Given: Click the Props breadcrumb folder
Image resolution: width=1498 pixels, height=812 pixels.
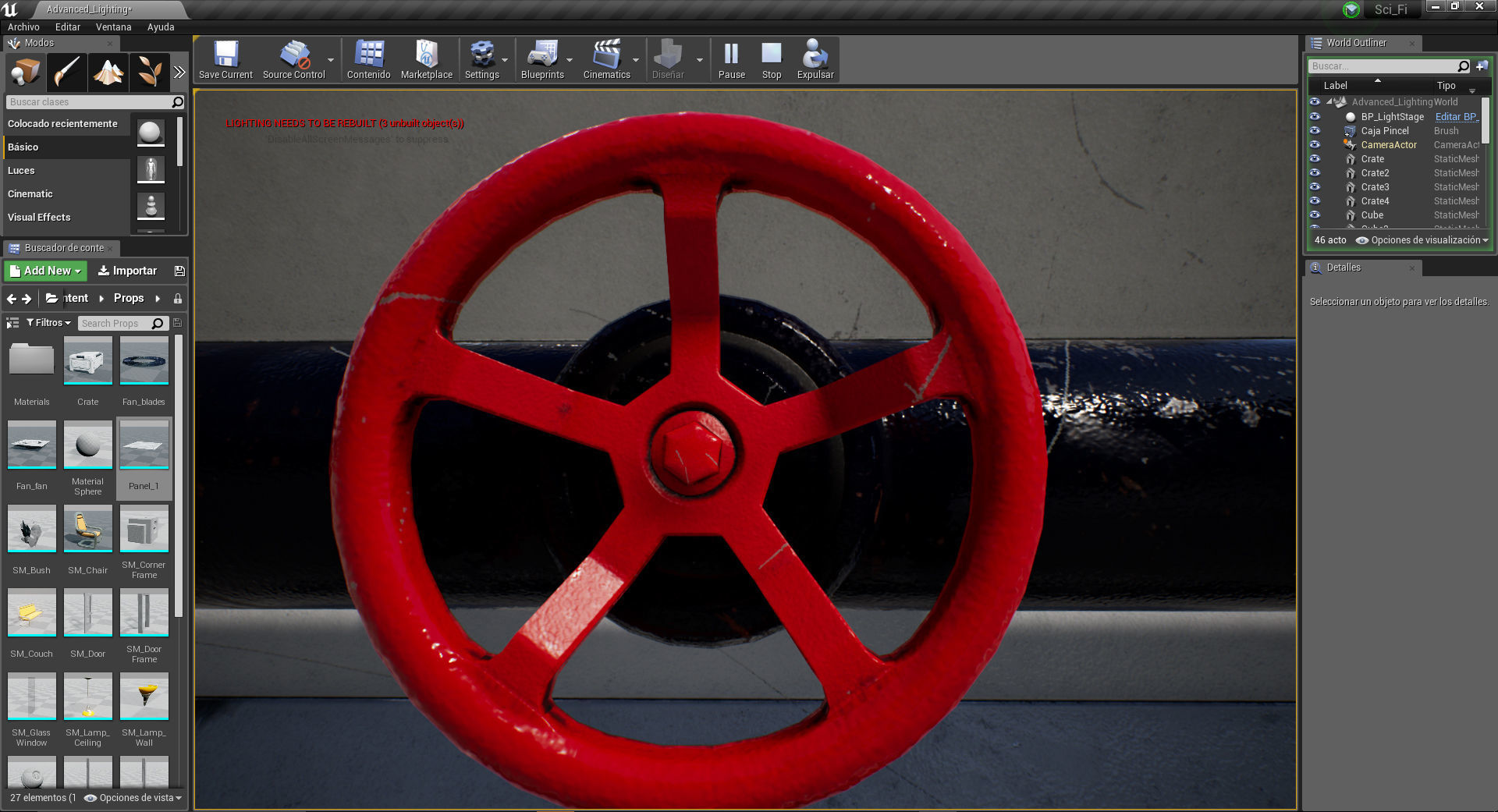Looking at the screenshot, I should point(129,298).
